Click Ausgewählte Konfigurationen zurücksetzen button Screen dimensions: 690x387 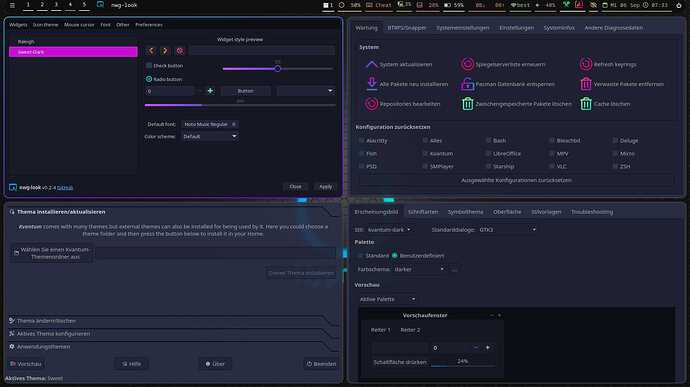click(x=516, y=180)
